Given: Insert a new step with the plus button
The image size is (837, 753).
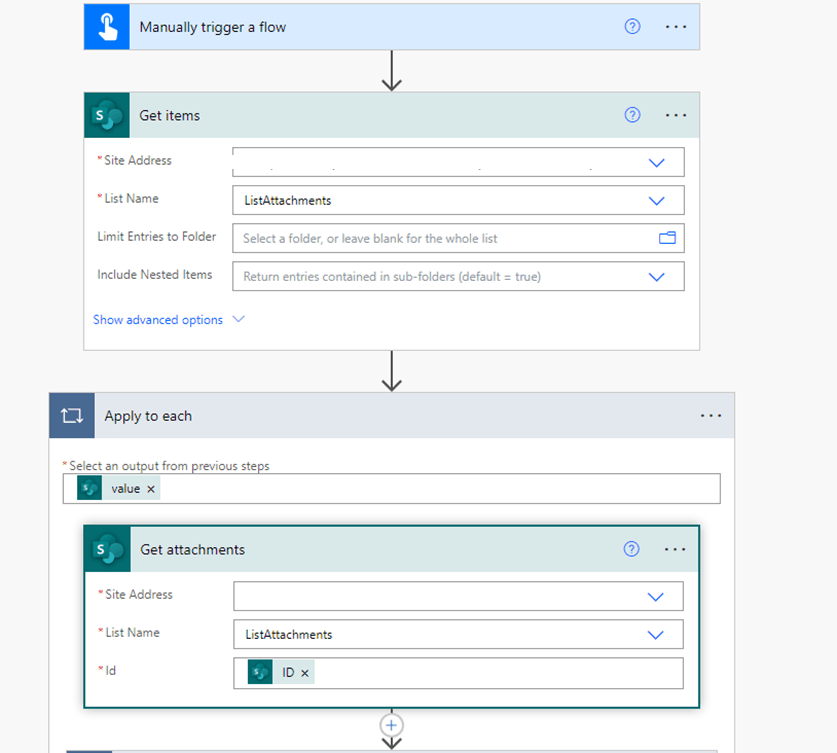Looking at the screenshot, I should [x=391, y=725].
